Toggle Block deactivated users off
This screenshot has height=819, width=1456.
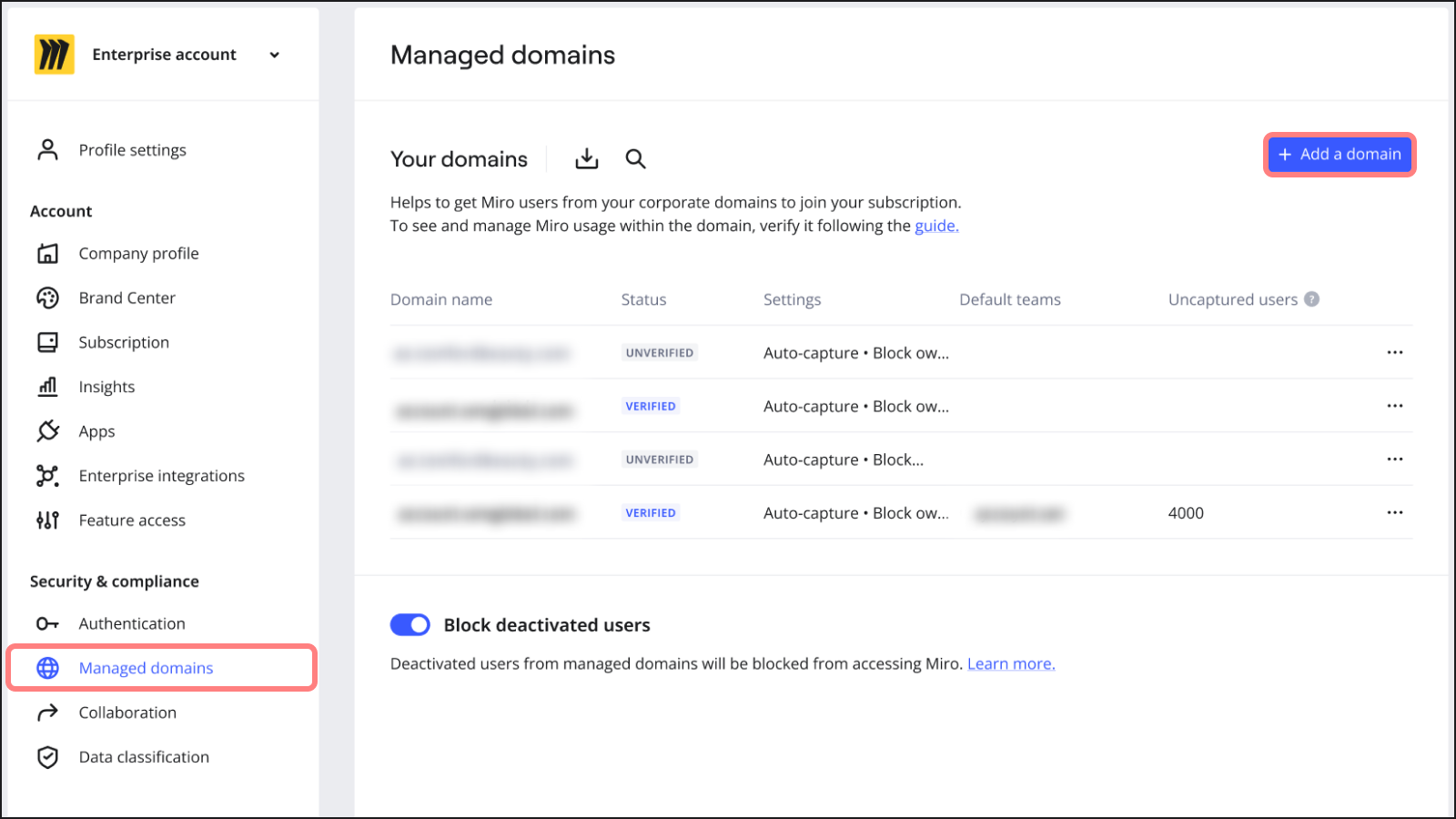tap(409, 624)
